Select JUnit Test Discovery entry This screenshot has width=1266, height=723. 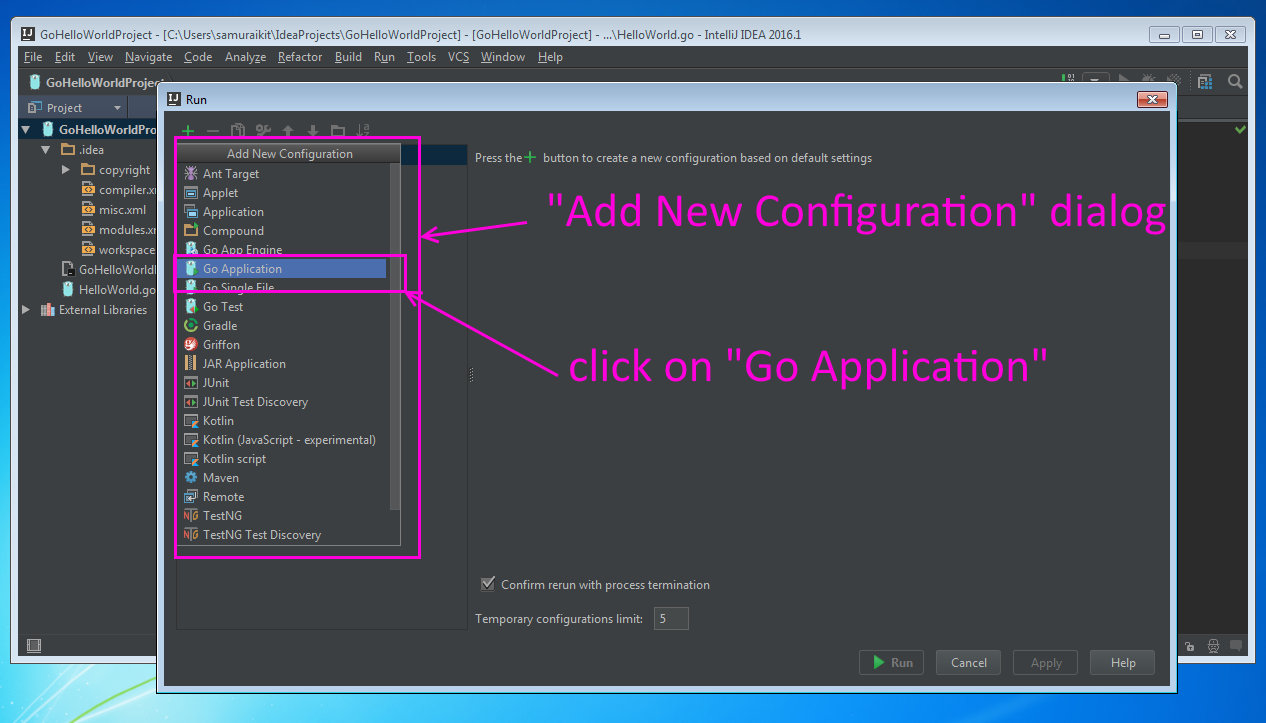point(281,402)
